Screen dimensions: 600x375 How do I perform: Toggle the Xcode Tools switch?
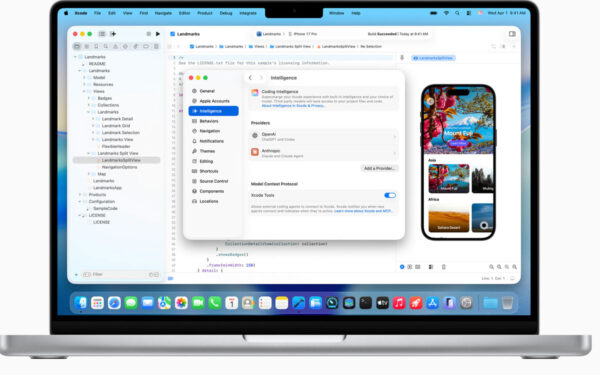[x=390, y=195]
